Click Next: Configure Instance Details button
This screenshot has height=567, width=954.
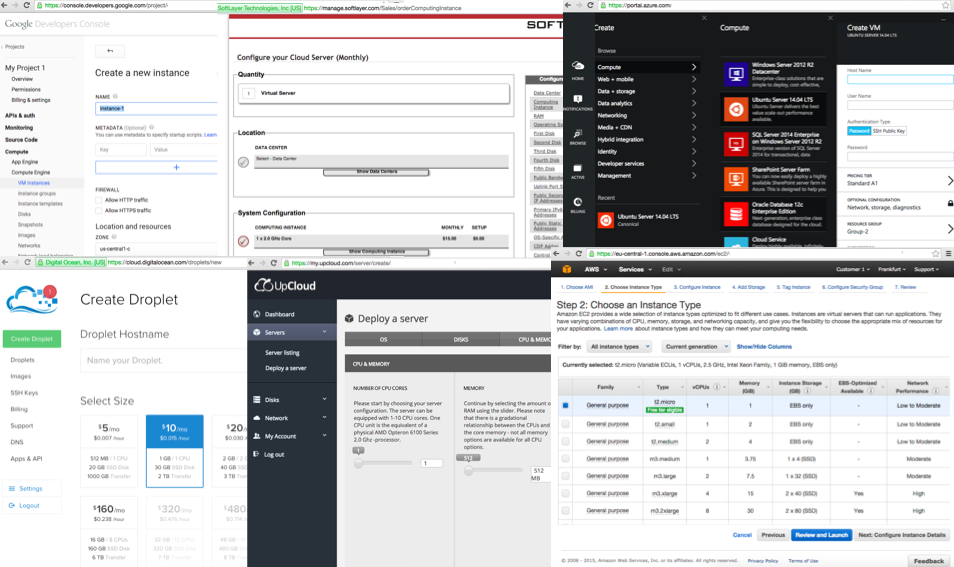(x=902, y=535)
